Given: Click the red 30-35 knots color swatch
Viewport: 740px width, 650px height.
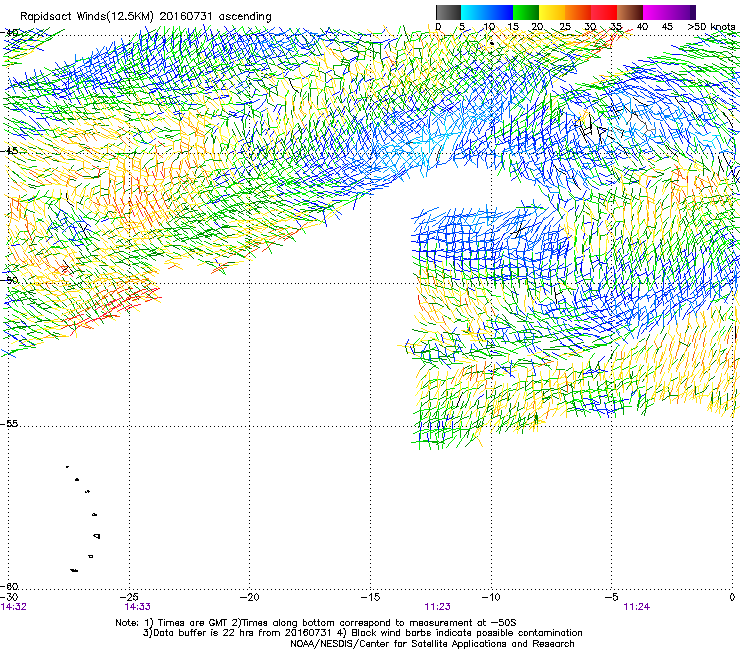Looking at the screenshot, I should 604,12.
